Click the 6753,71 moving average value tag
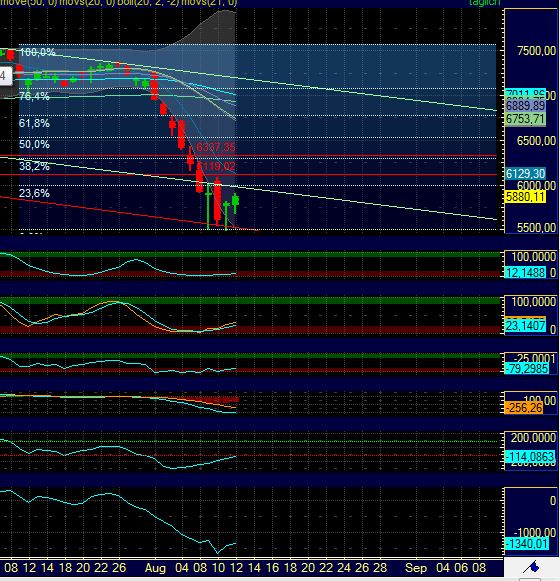Screen dimensions: 560x581 click(526, 119)
